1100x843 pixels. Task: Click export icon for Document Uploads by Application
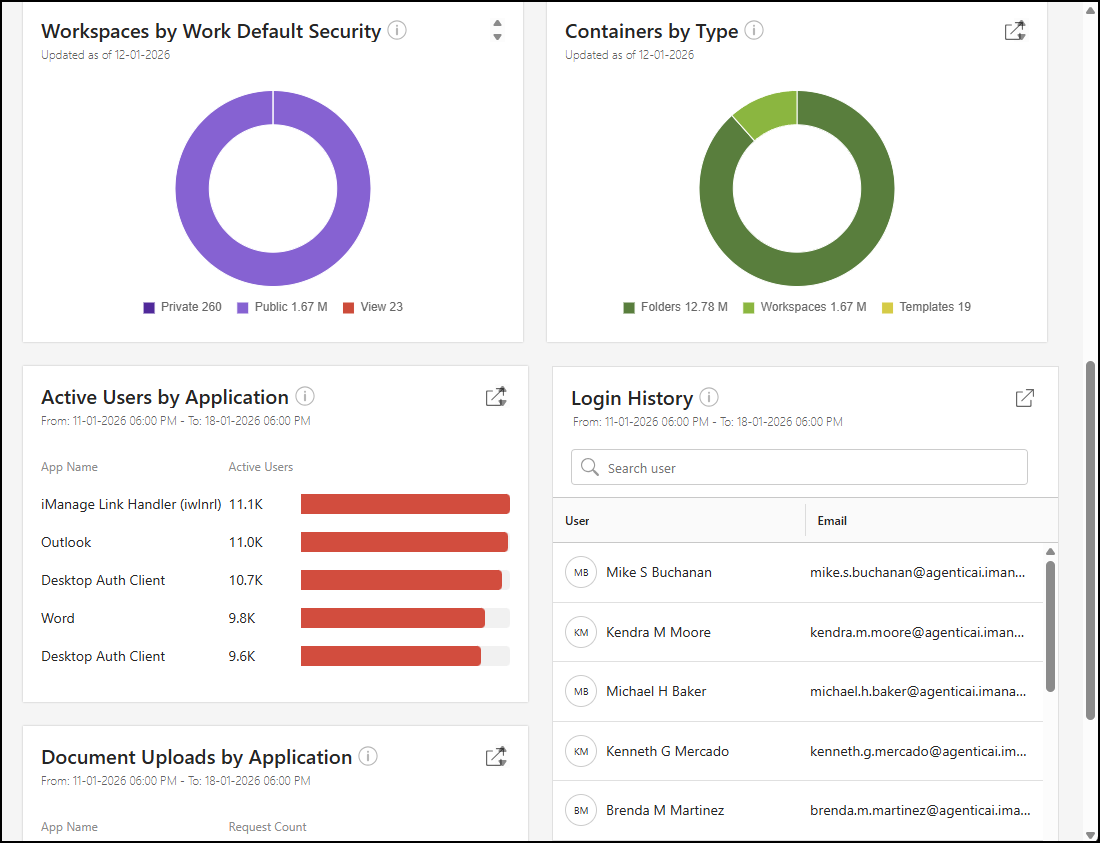tap(496, 757)
